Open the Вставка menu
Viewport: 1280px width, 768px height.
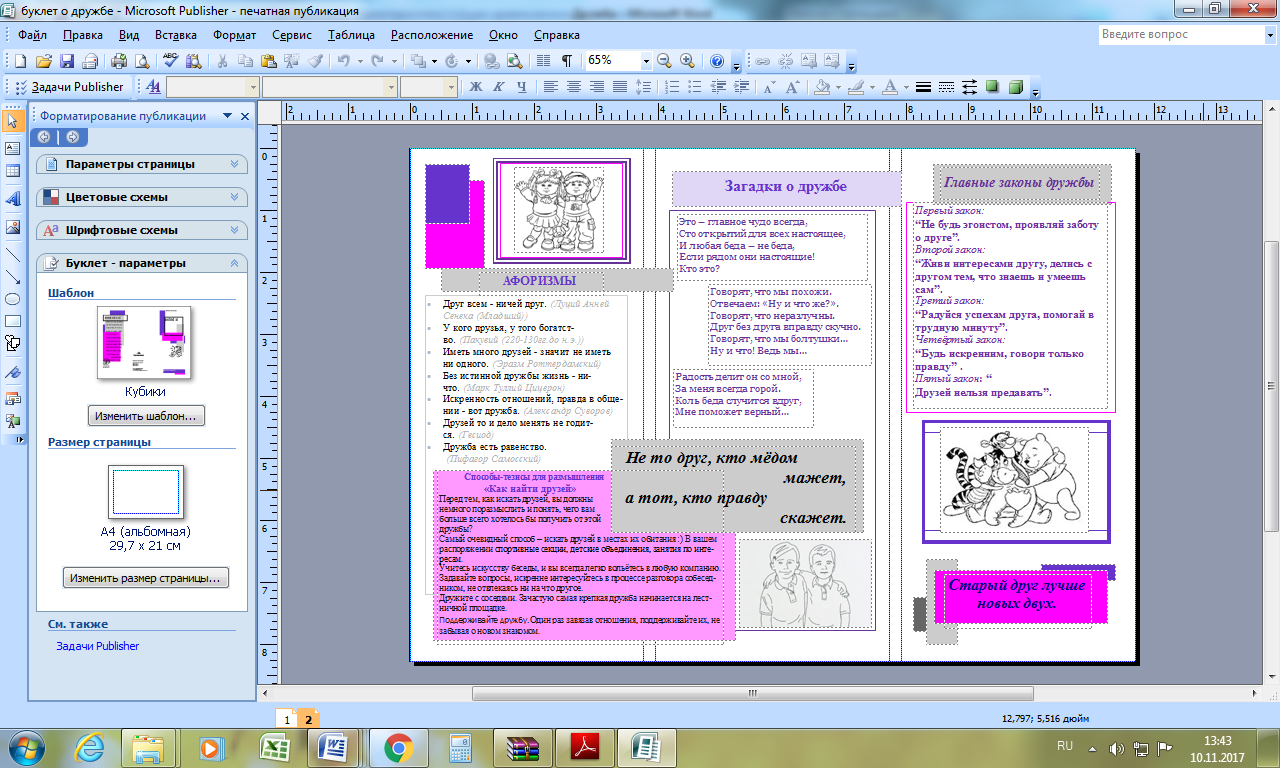(x=176, y=34)
